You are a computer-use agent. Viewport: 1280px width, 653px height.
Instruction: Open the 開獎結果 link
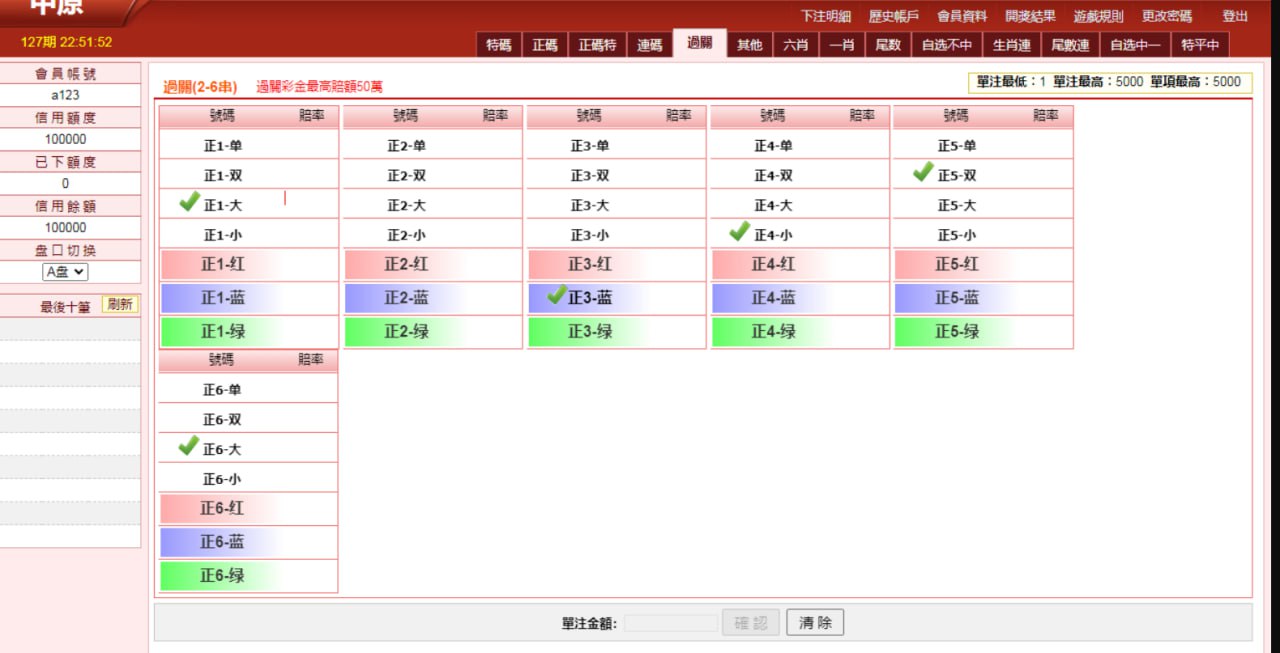1030,16
